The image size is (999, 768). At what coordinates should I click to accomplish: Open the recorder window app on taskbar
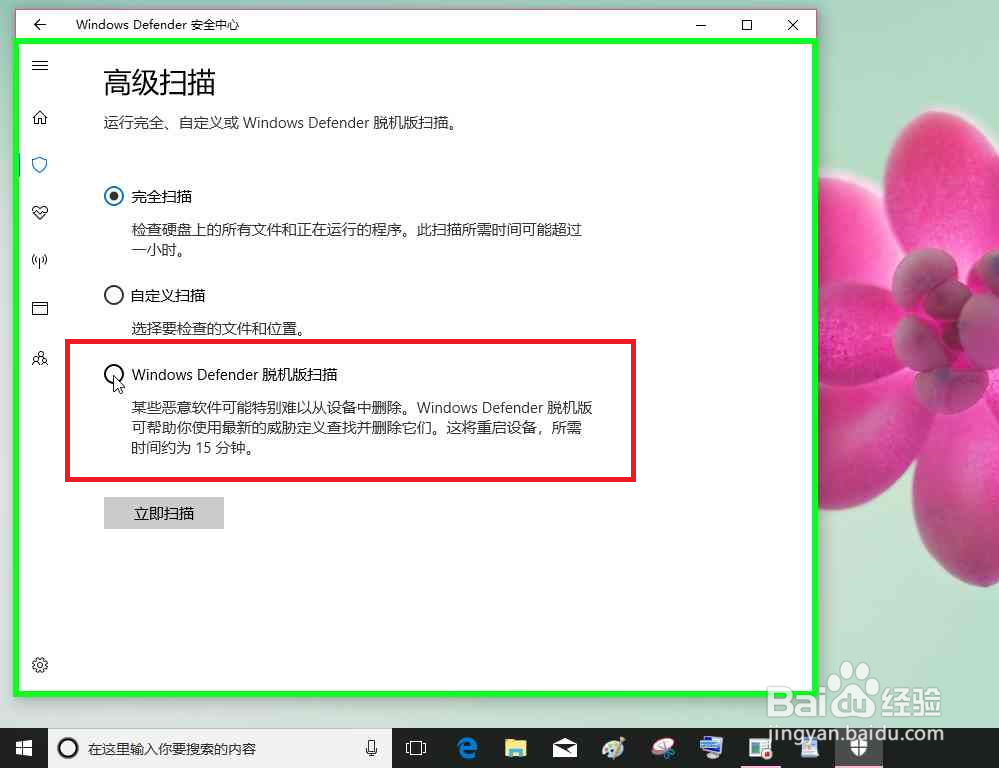click(760, 748)
